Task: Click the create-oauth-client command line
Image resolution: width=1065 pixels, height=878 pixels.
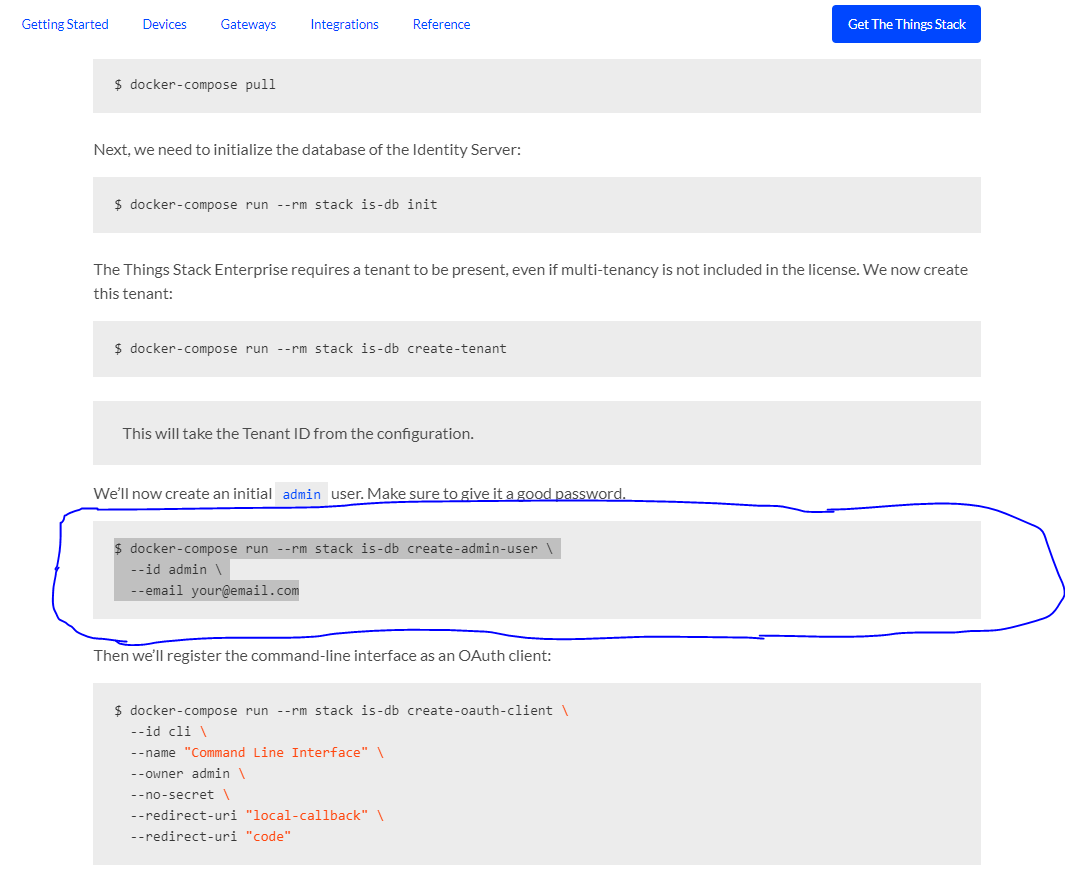Action: 341,711
